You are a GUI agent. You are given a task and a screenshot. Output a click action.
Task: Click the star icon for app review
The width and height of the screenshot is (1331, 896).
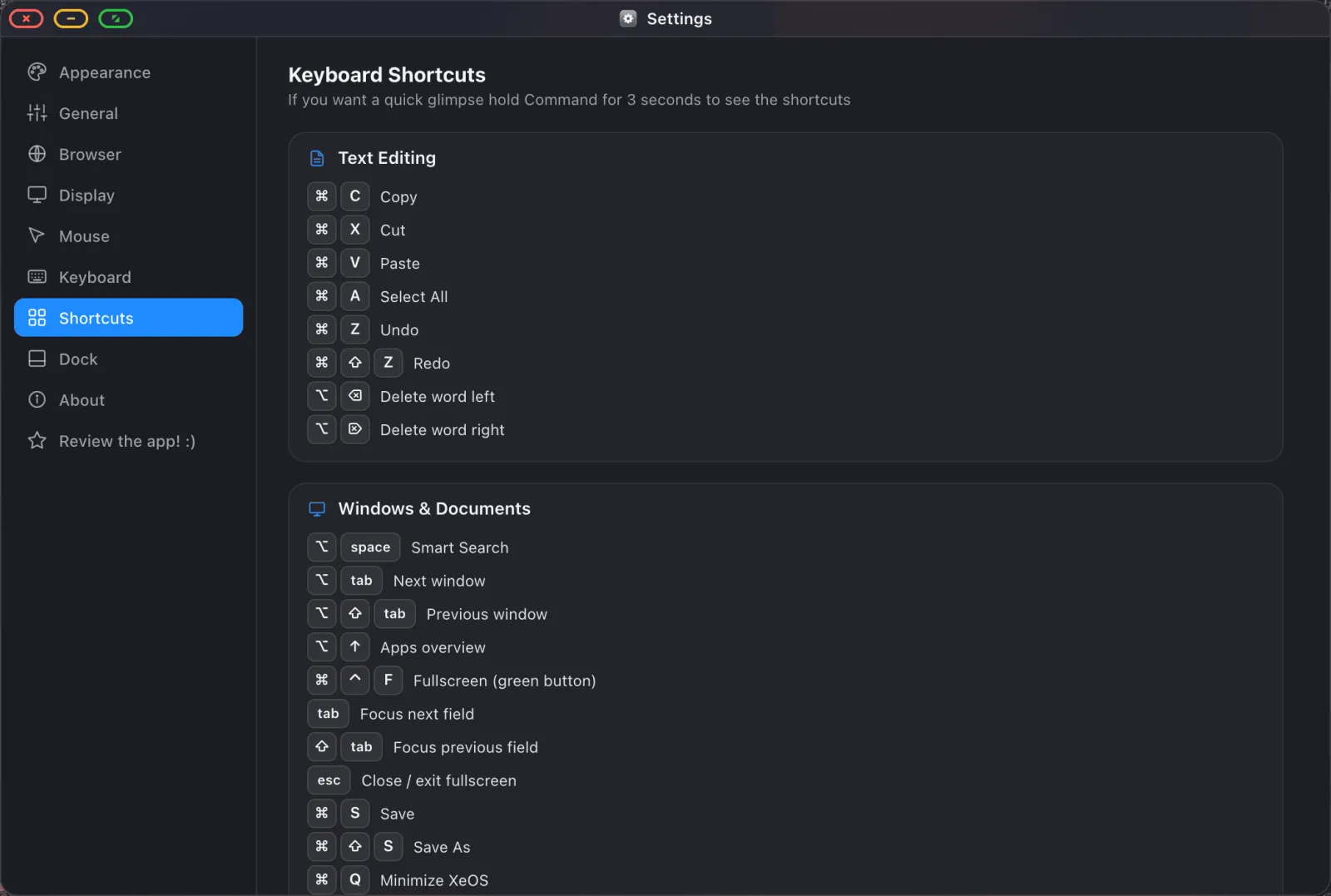[37, 440]
